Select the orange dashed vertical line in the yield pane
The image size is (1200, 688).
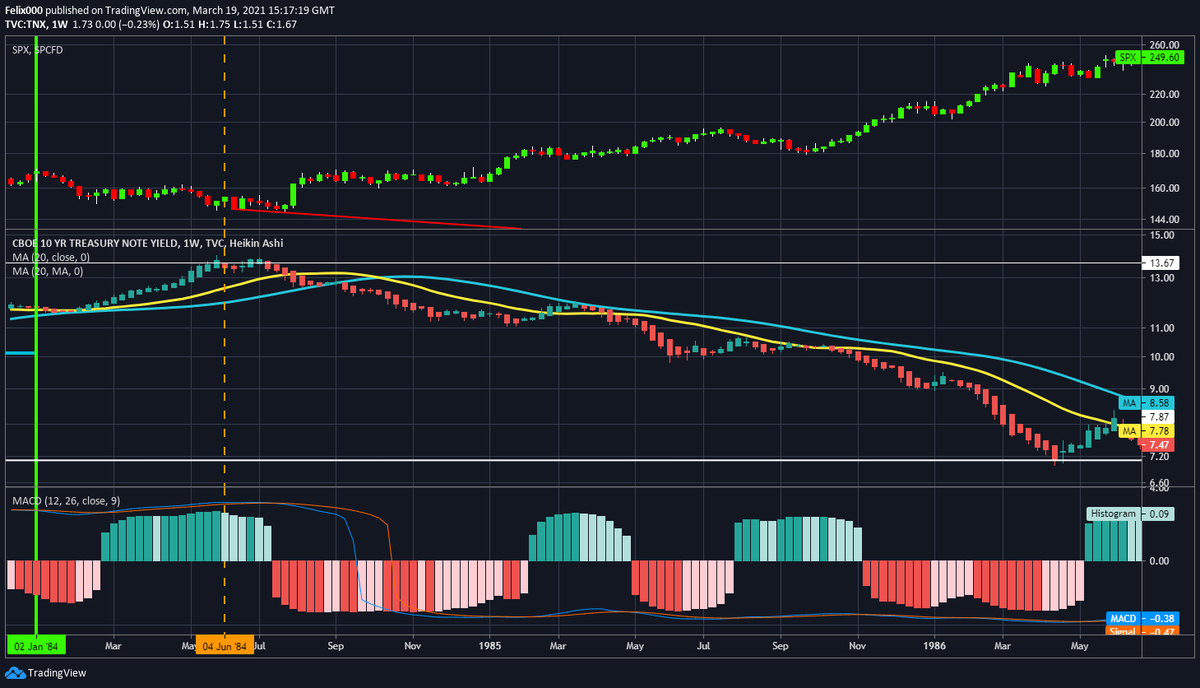tap(224, 360)
